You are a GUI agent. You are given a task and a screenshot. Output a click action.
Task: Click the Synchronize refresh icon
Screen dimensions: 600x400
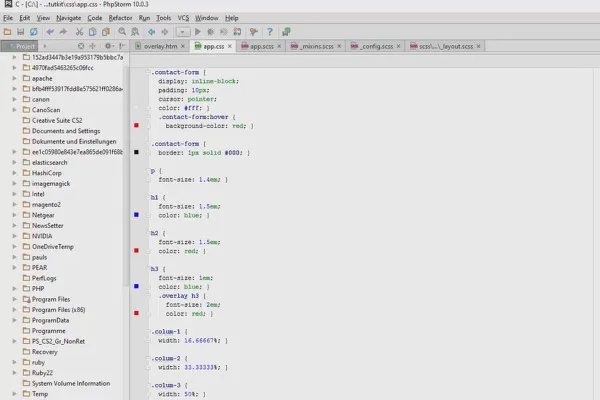click(34, 31)
